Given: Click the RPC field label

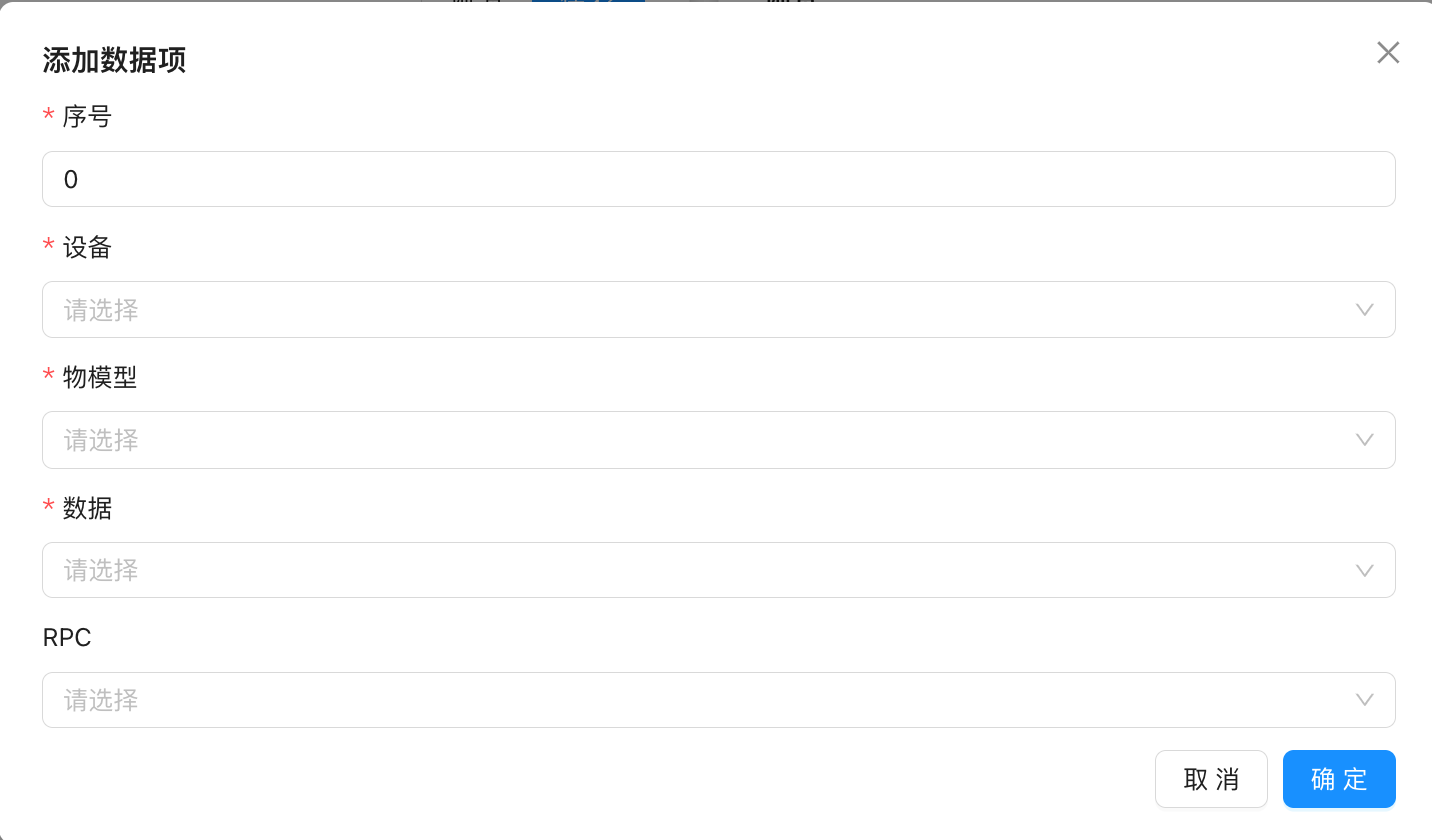Looking at the screenshot, I should pyautogui.click(x=67, y=638).
